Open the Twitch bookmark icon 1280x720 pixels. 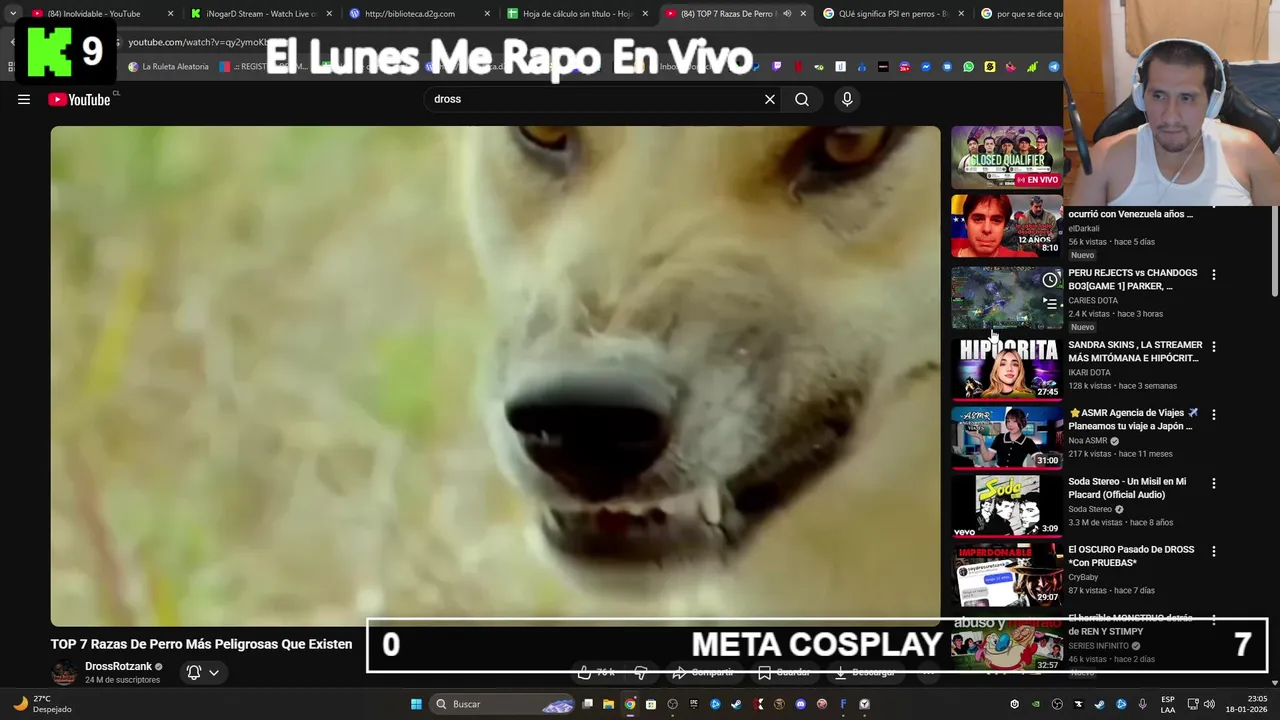tap(777, 67)
